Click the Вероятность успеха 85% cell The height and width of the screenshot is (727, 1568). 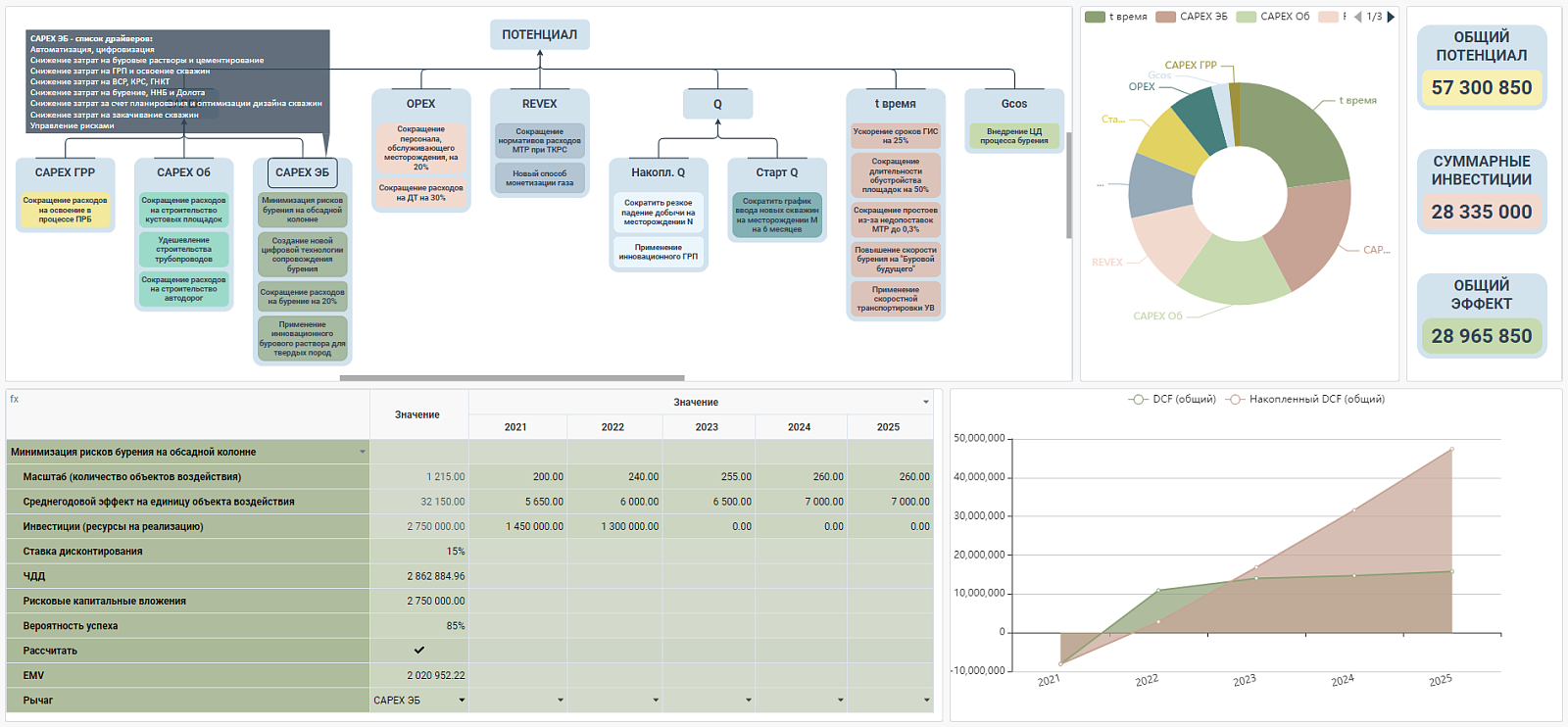coord(419,626)
